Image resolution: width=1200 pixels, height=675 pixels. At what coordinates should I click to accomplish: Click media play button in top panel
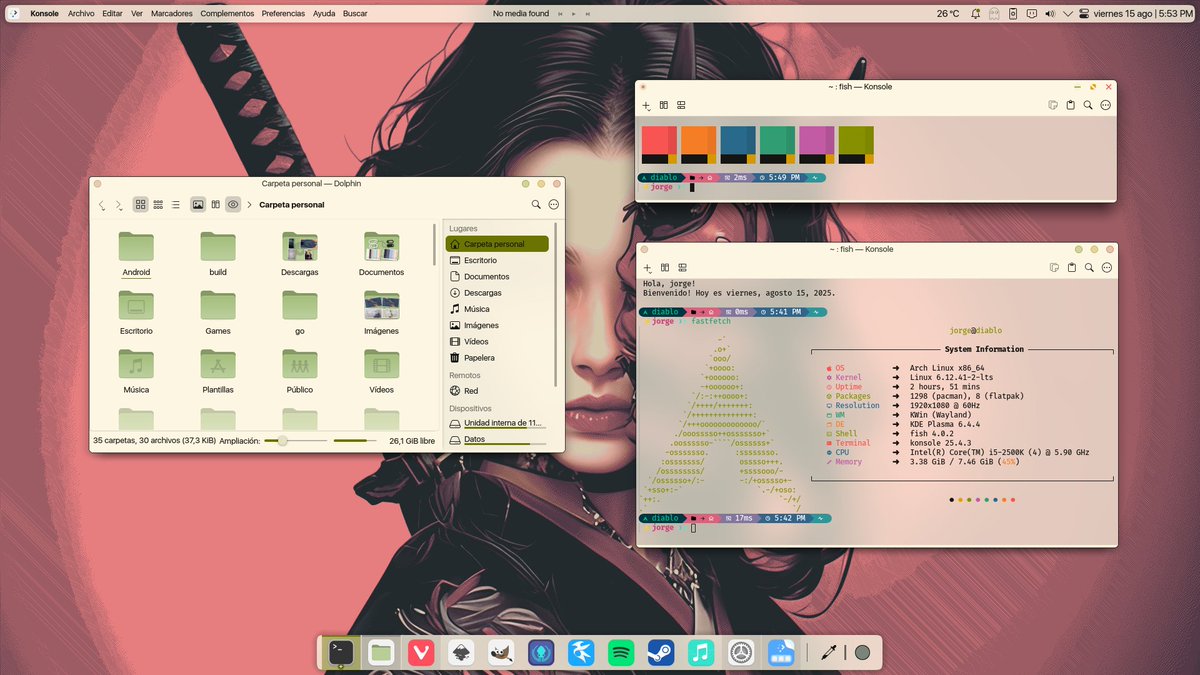(x=574, y=14)
